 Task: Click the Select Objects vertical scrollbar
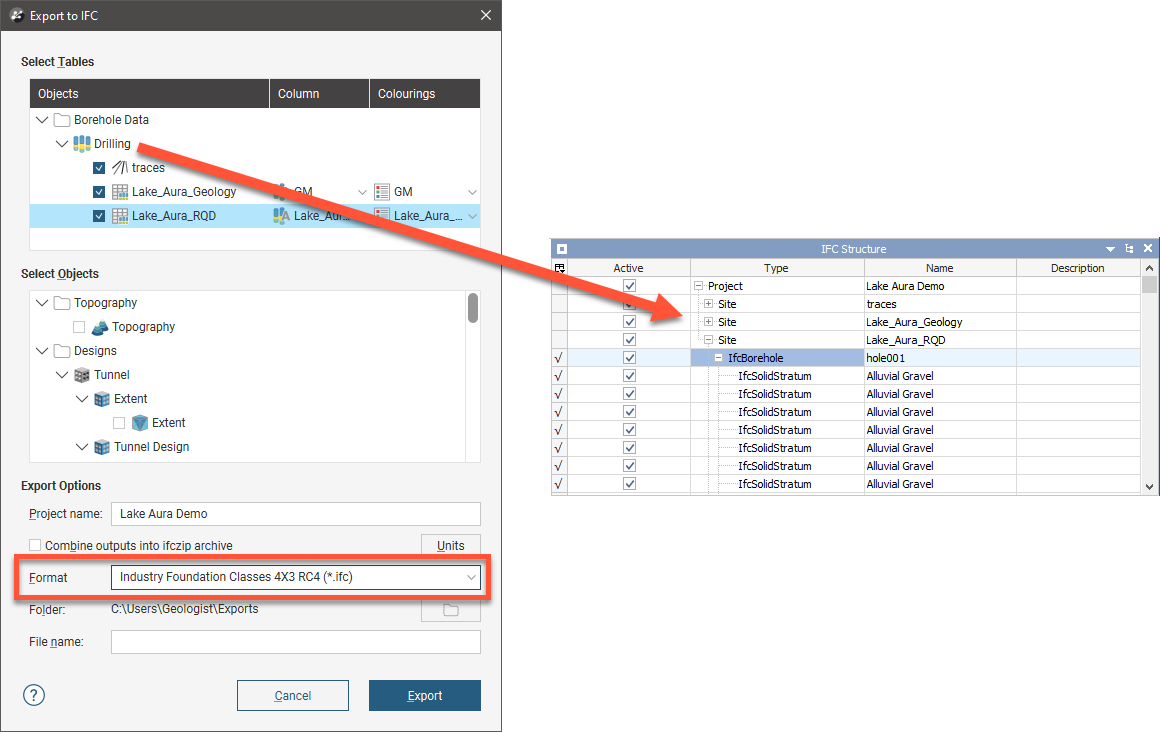(472, 308)
